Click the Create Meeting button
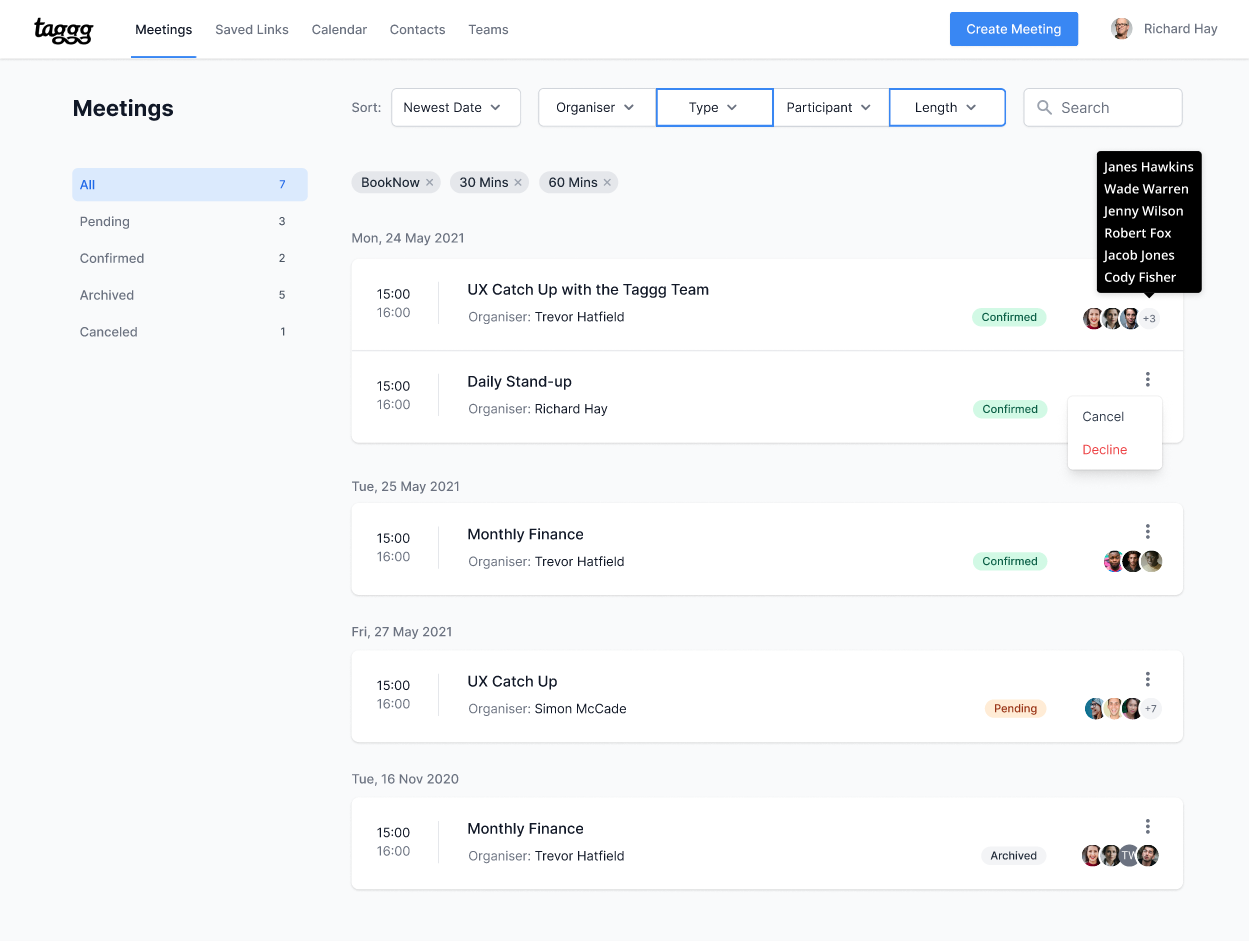The image size is (1249, 941). coord(1013,29)
